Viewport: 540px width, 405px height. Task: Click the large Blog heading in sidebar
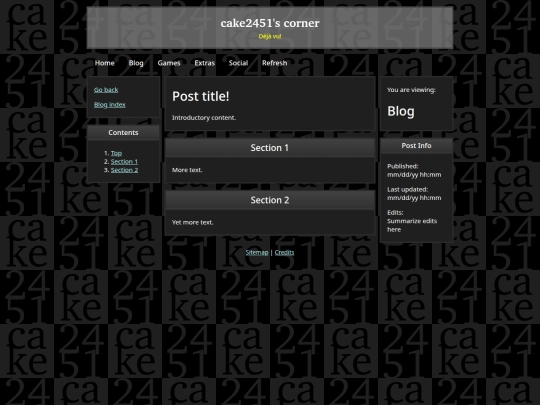(x=401, y=111)
